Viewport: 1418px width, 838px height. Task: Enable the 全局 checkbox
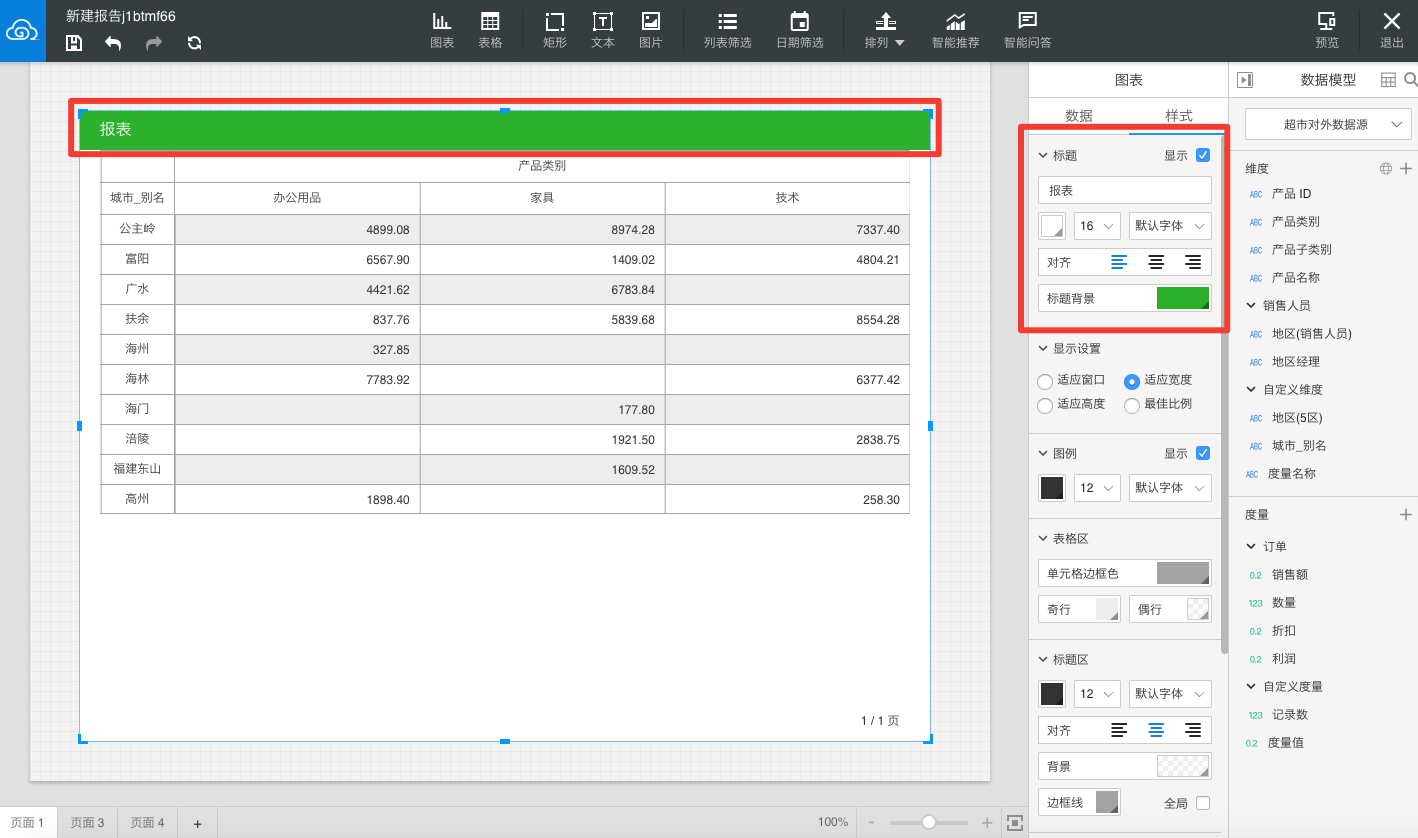click(x=1203, y=803)
